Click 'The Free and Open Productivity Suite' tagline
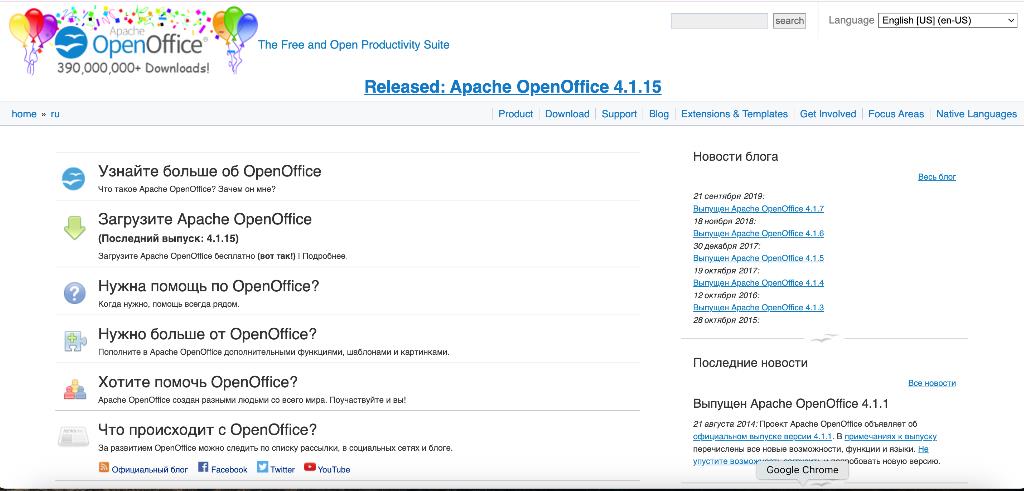Viewport: 1024px width, 491px height. point(353,45)
